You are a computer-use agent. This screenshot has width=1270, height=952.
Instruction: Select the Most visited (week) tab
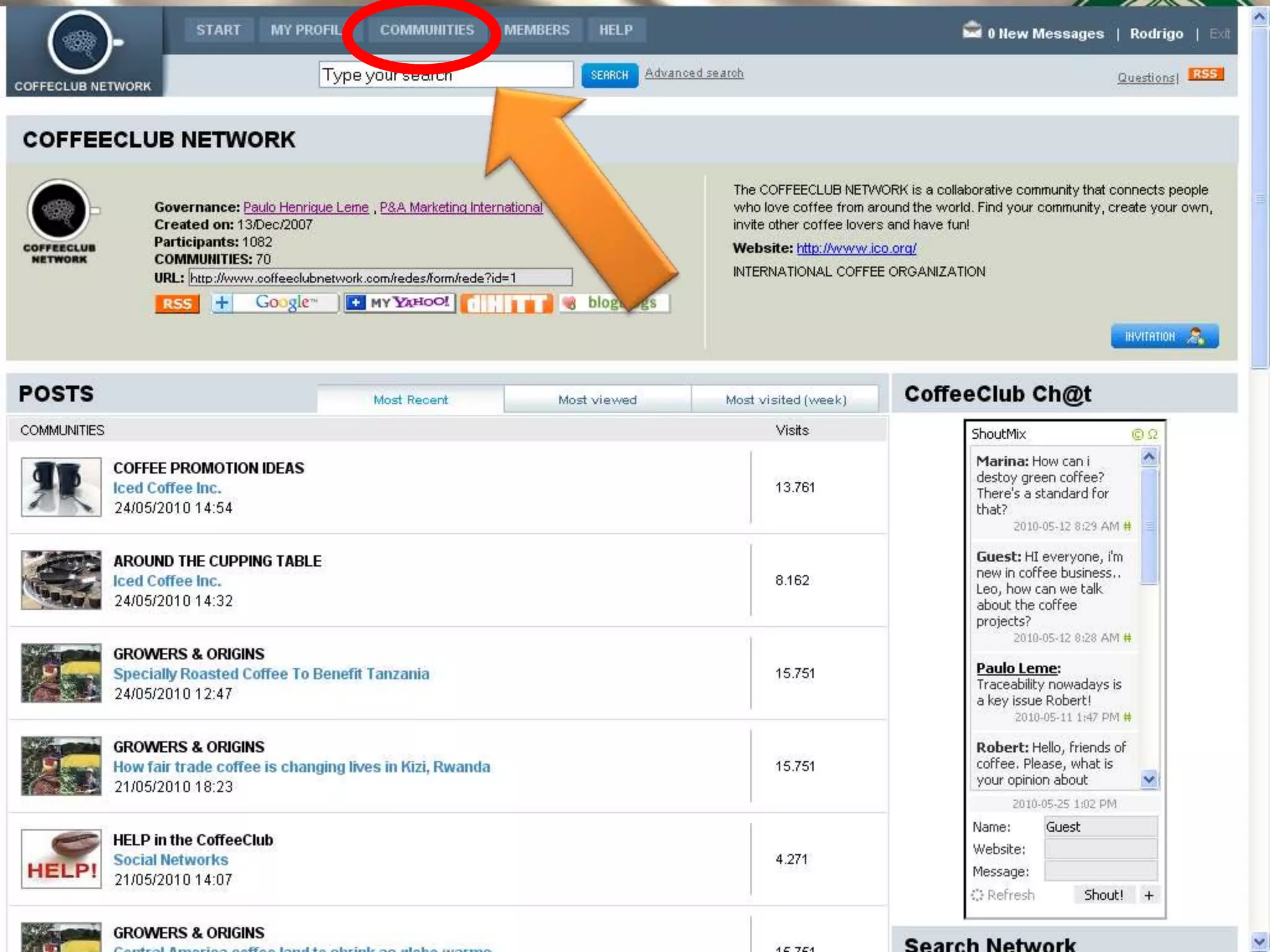[x=785, y=400]
